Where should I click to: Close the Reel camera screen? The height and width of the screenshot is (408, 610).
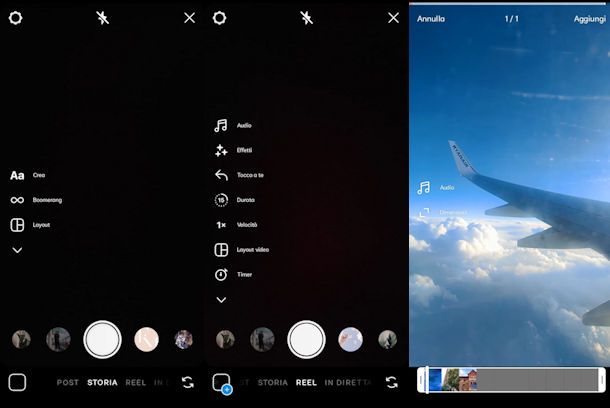pyautogui.click(x=393, y=18)
